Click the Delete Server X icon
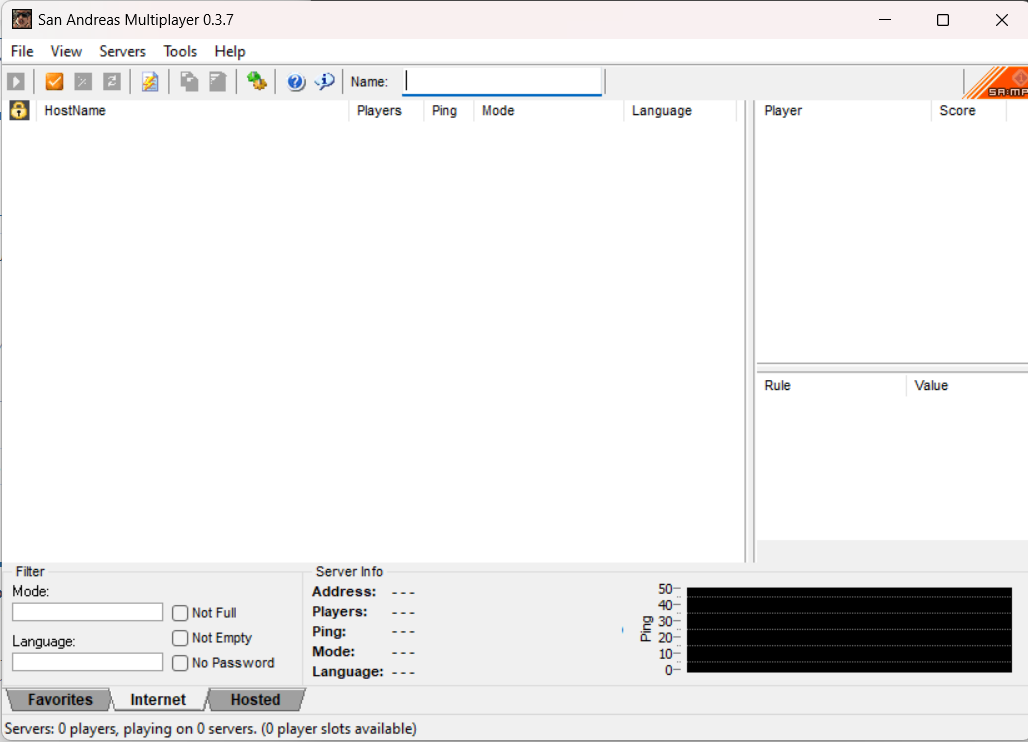Screen dimensions: 1028x742 click(x=83, y=82)
